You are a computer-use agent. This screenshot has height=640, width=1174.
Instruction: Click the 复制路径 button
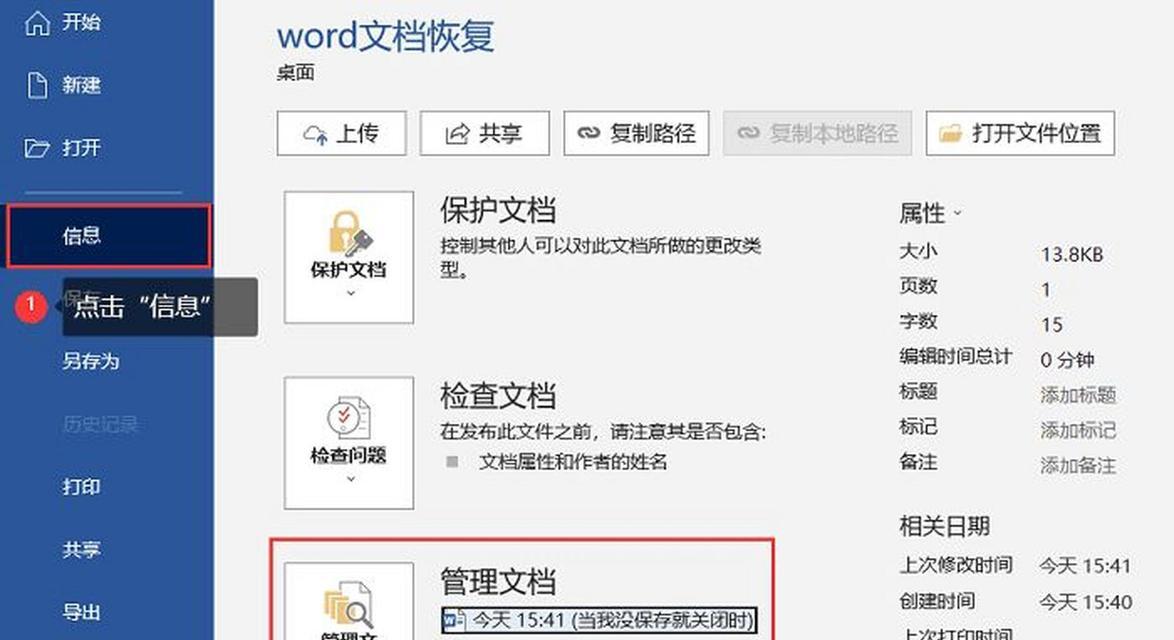636,133
